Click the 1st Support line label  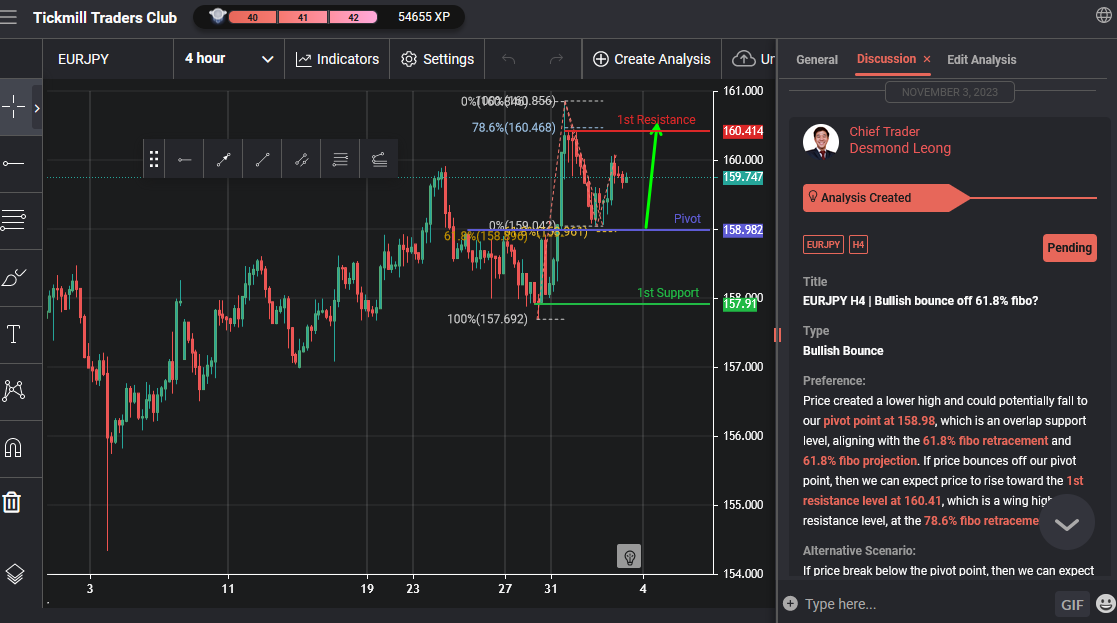coord(667,293)
